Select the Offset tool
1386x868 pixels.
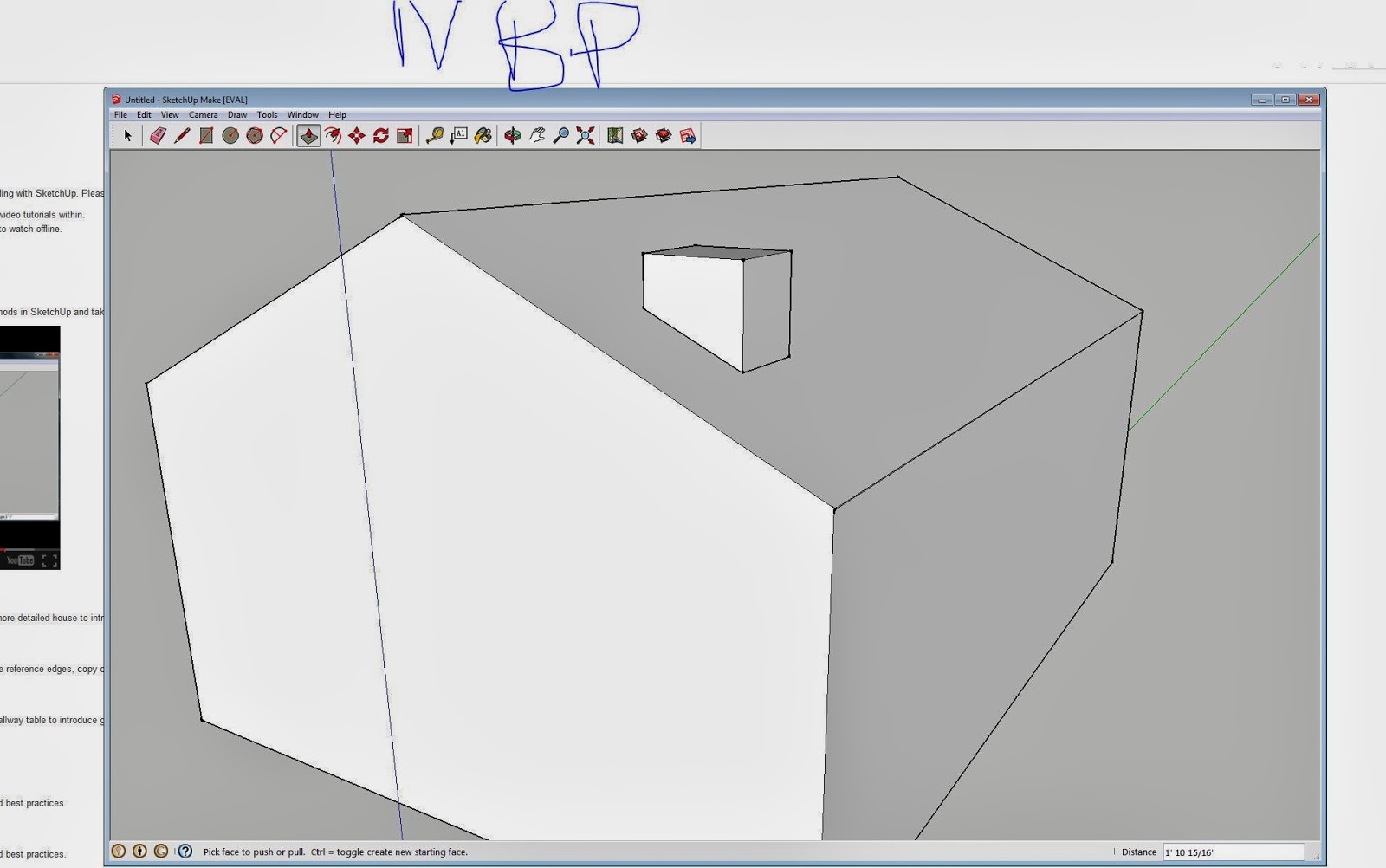pos(333,136)
